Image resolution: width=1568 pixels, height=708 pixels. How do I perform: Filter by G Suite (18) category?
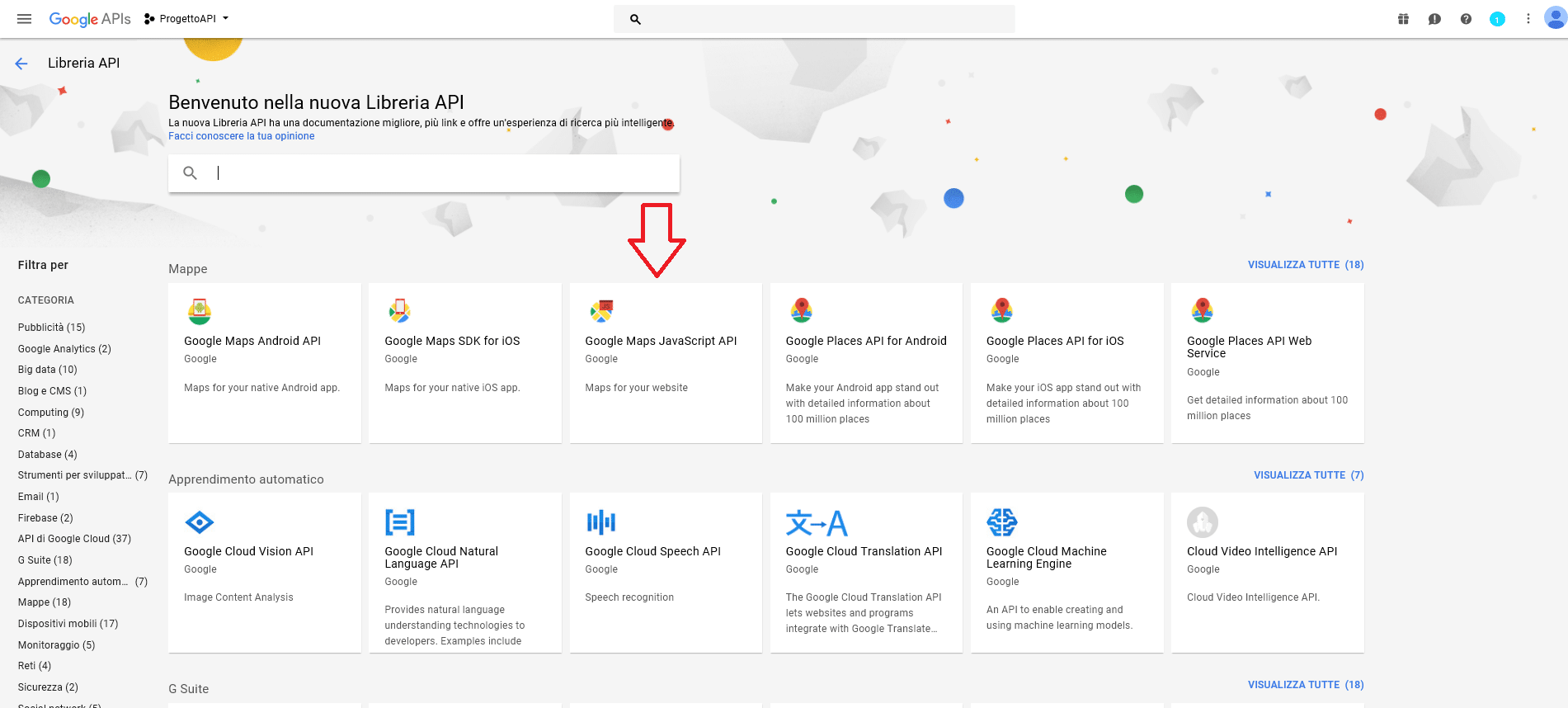coord(45,560)
